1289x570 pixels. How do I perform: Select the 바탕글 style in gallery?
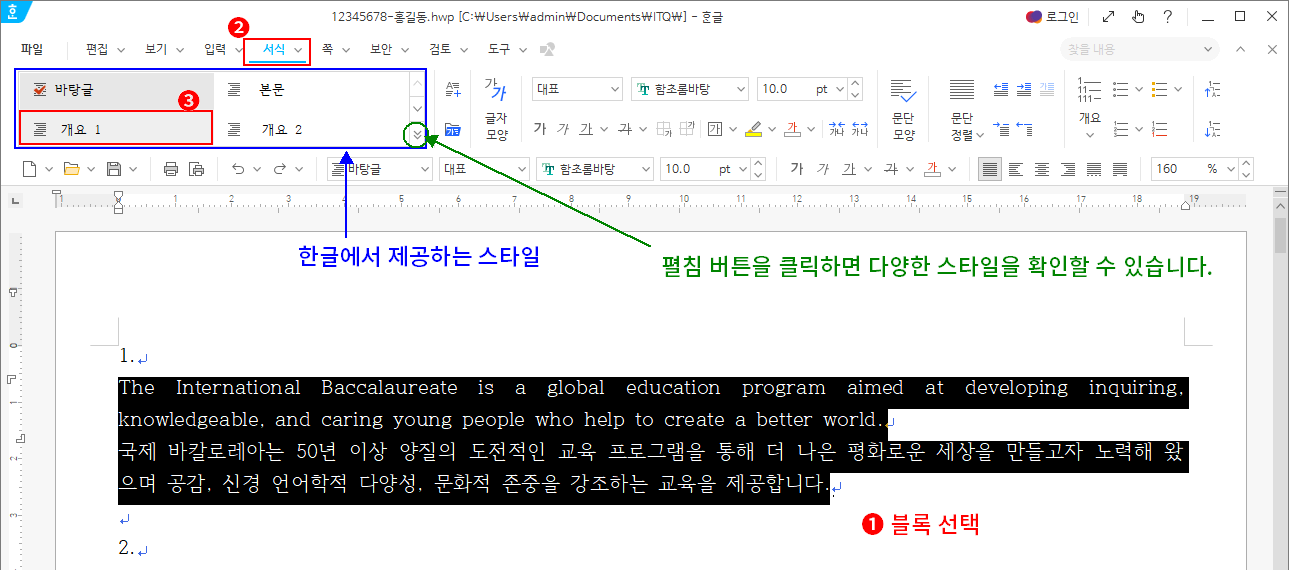[116, 89]
